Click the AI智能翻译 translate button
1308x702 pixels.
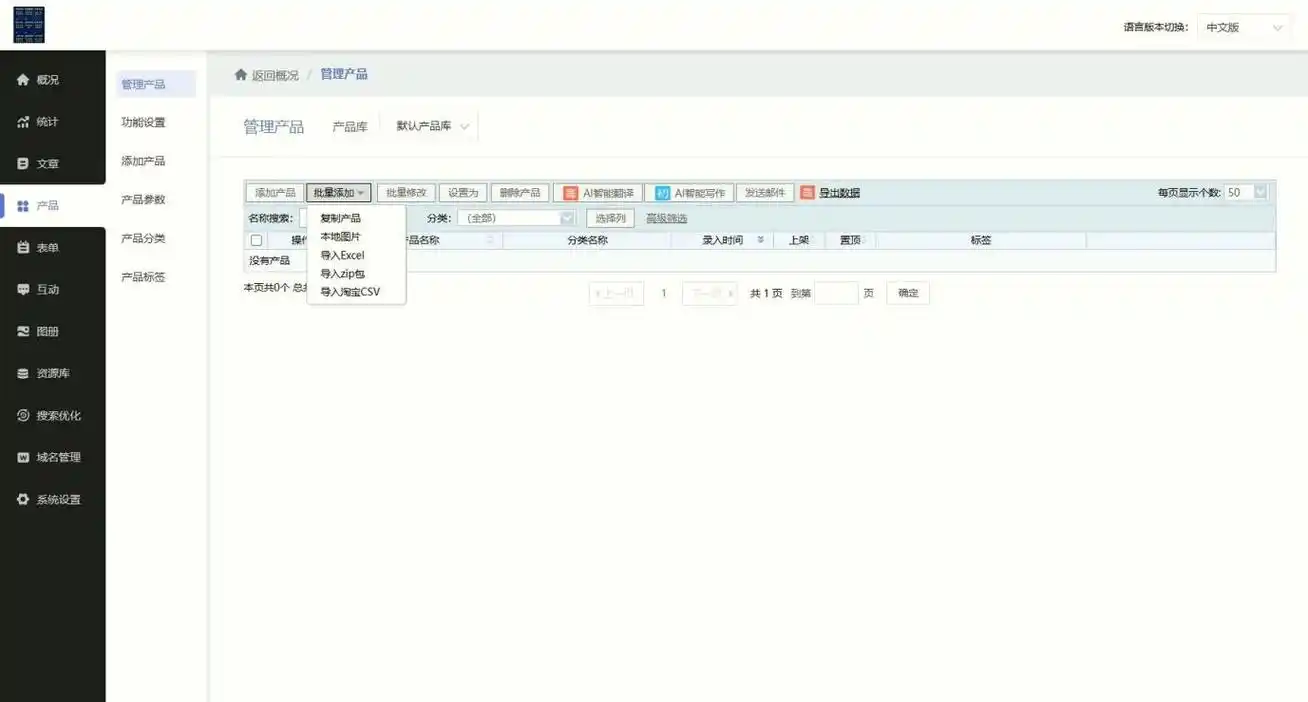coord(600,191)
